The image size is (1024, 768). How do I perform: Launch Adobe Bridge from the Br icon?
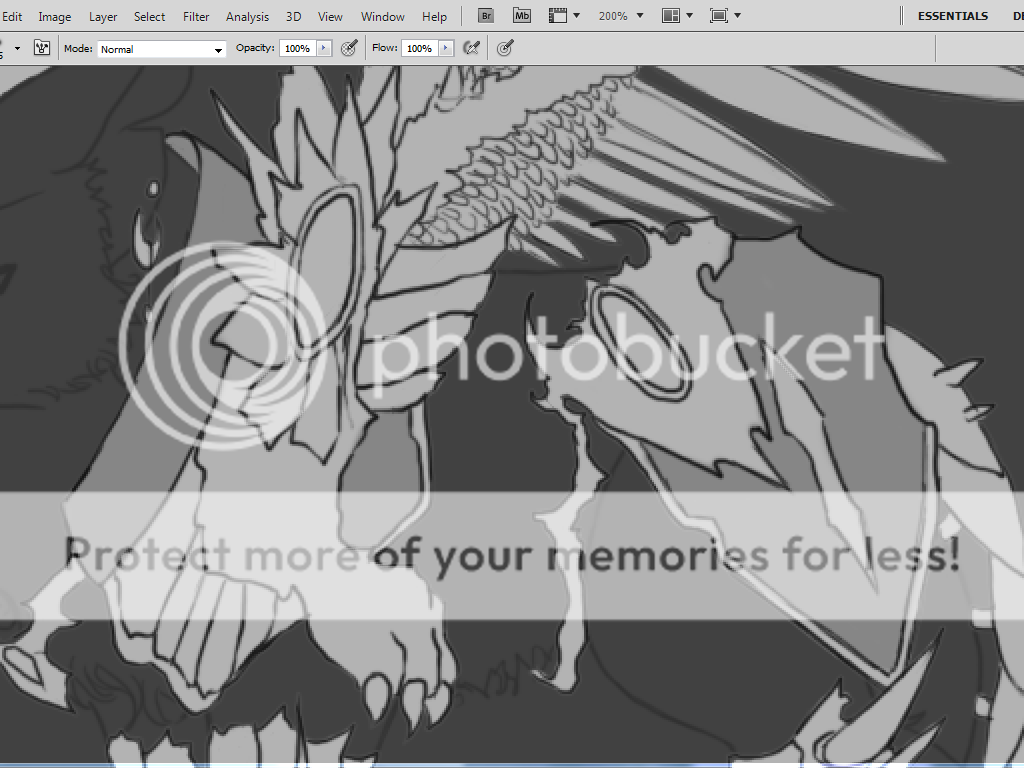tap(486, 16)
